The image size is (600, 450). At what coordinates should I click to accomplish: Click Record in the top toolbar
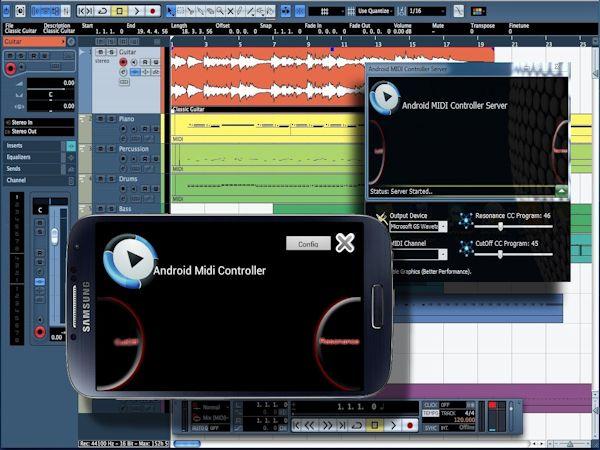[153, 11]
